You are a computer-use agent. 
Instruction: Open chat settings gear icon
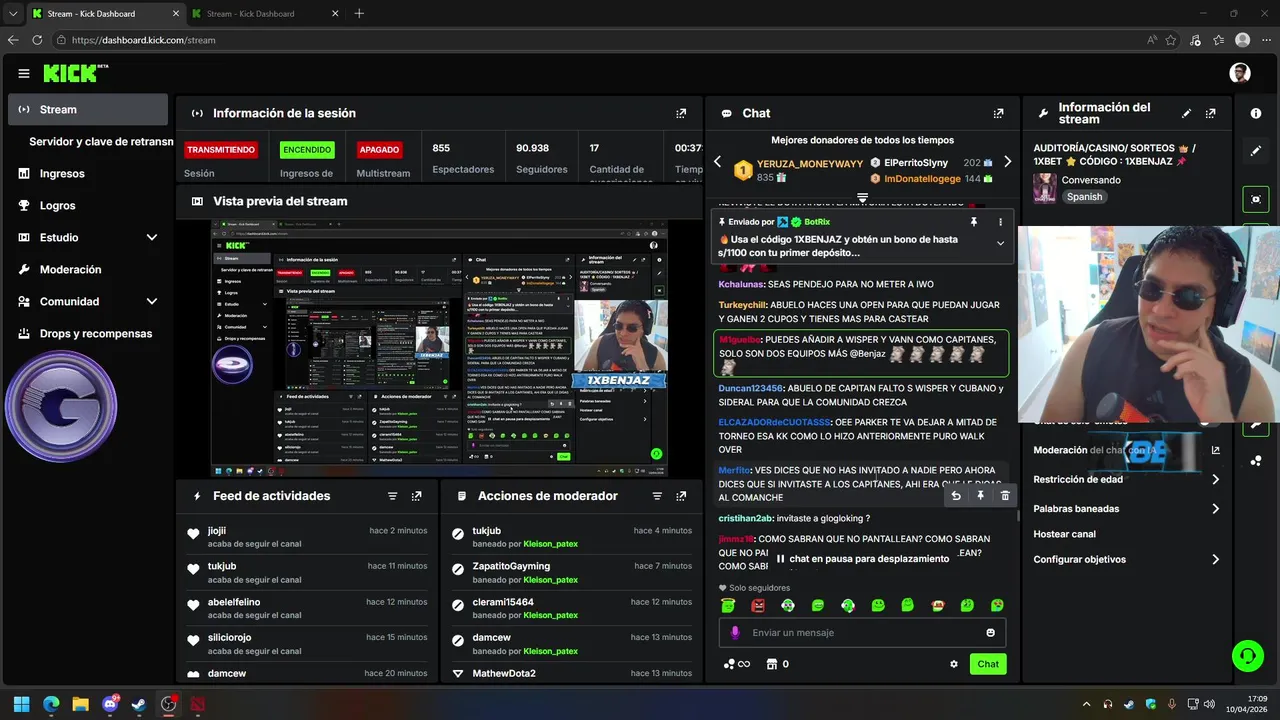click(954, 664)
